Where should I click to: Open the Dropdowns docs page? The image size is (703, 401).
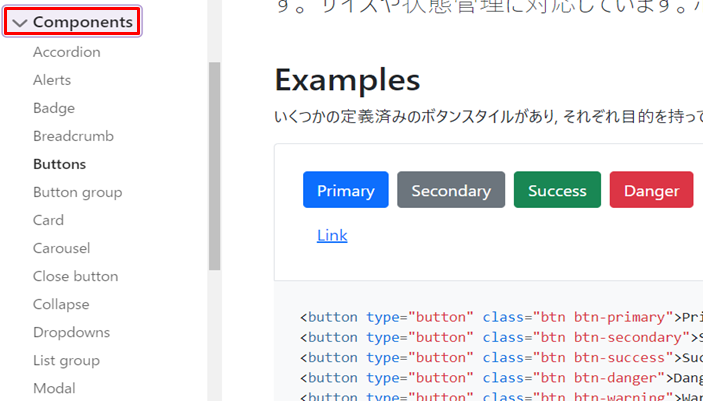pyautogui.click(x=71, y=332)
